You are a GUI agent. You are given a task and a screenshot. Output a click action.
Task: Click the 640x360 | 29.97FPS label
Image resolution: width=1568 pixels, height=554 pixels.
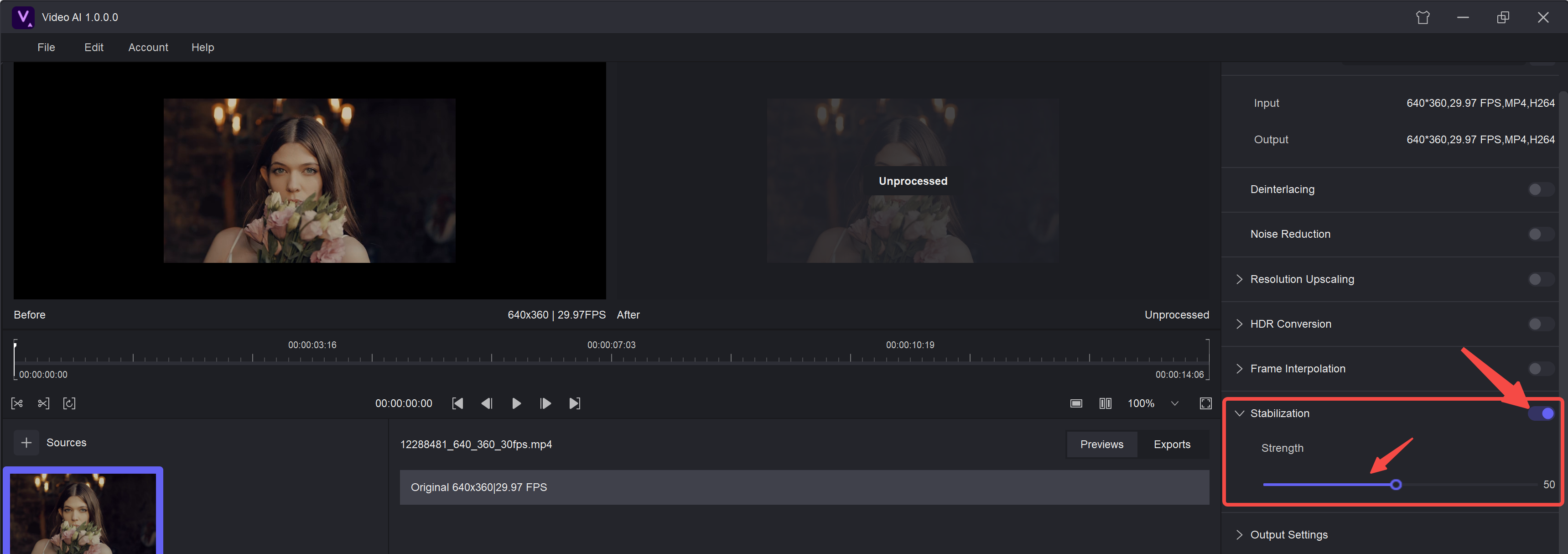coord(556,315)
